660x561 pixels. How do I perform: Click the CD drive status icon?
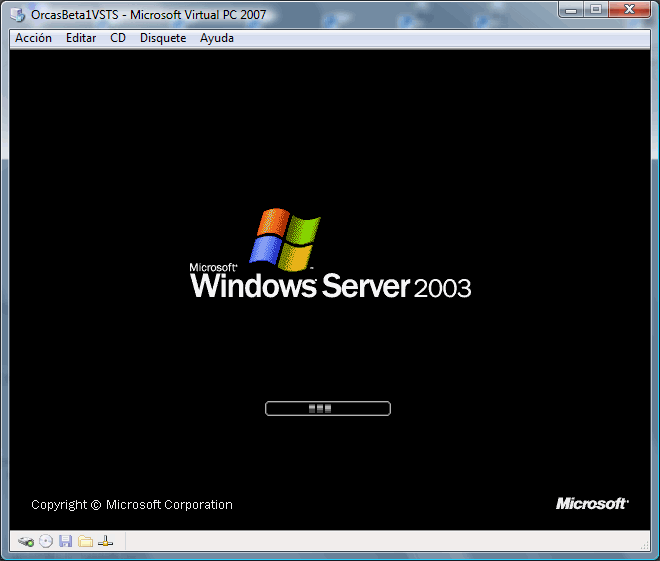[46, 541]
